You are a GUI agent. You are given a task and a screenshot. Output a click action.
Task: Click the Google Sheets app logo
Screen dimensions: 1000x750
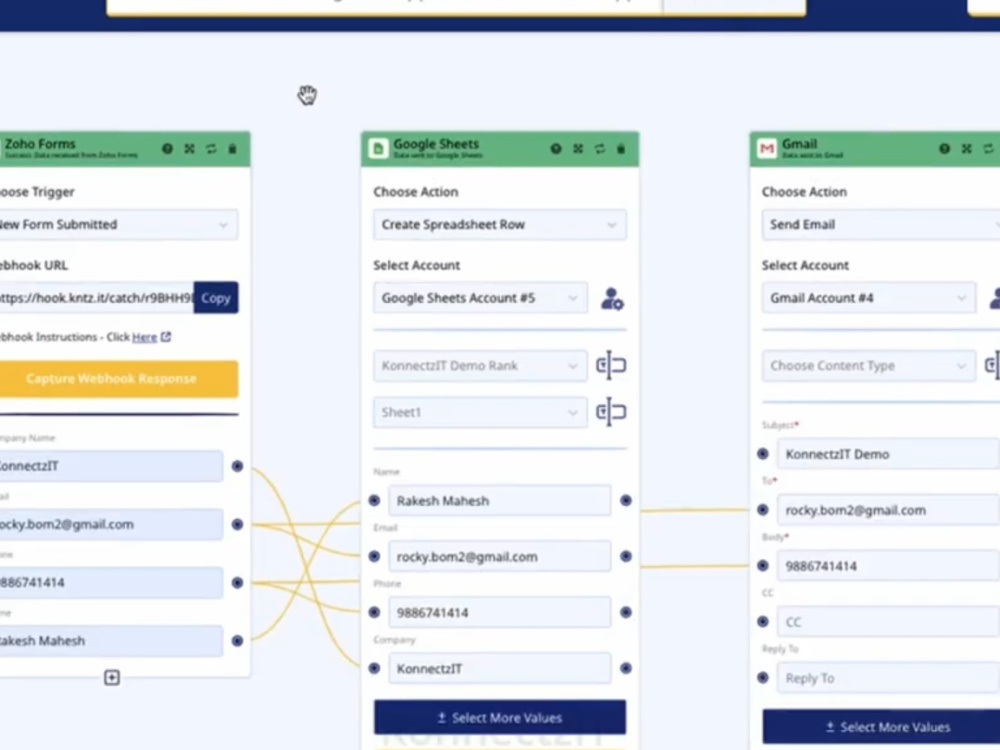click(378, 149)
